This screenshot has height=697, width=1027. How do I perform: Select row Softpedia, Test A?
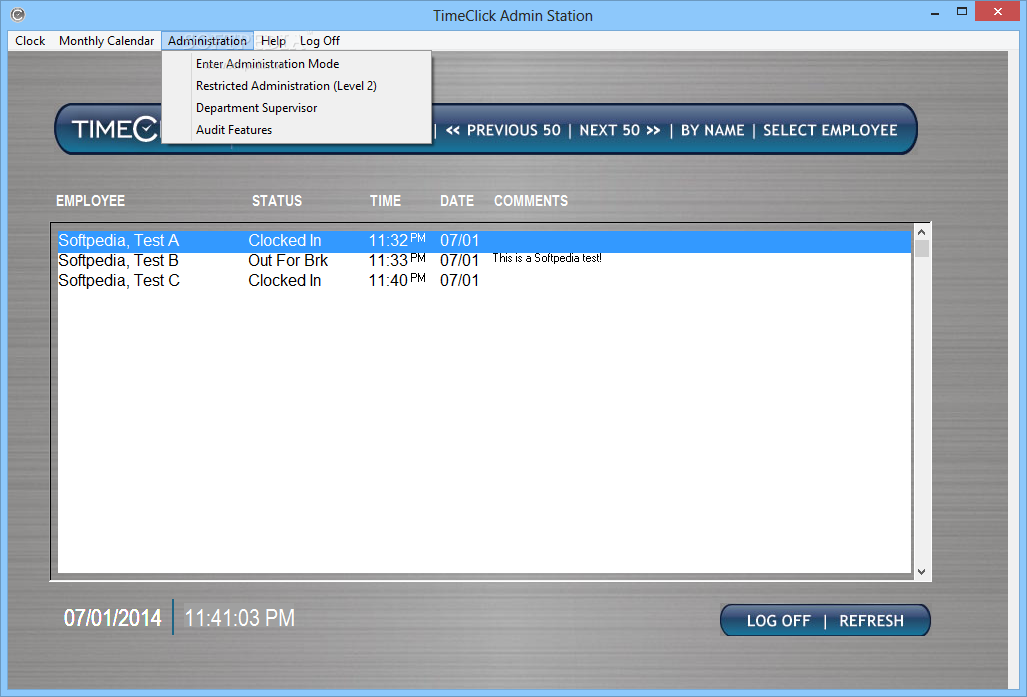click(484, 241)
